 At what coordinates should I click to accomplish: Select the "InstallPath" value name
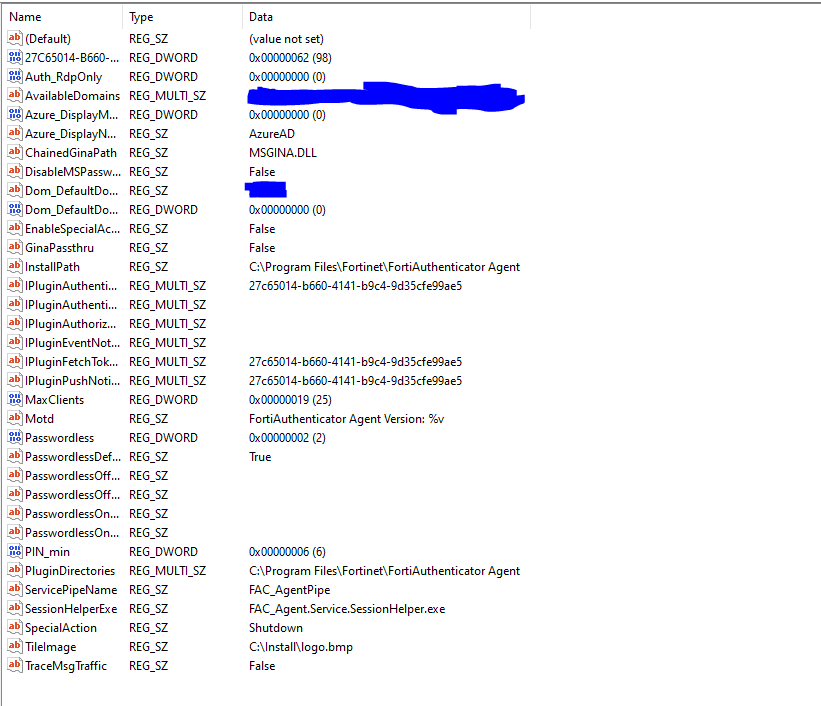[52, 267]
